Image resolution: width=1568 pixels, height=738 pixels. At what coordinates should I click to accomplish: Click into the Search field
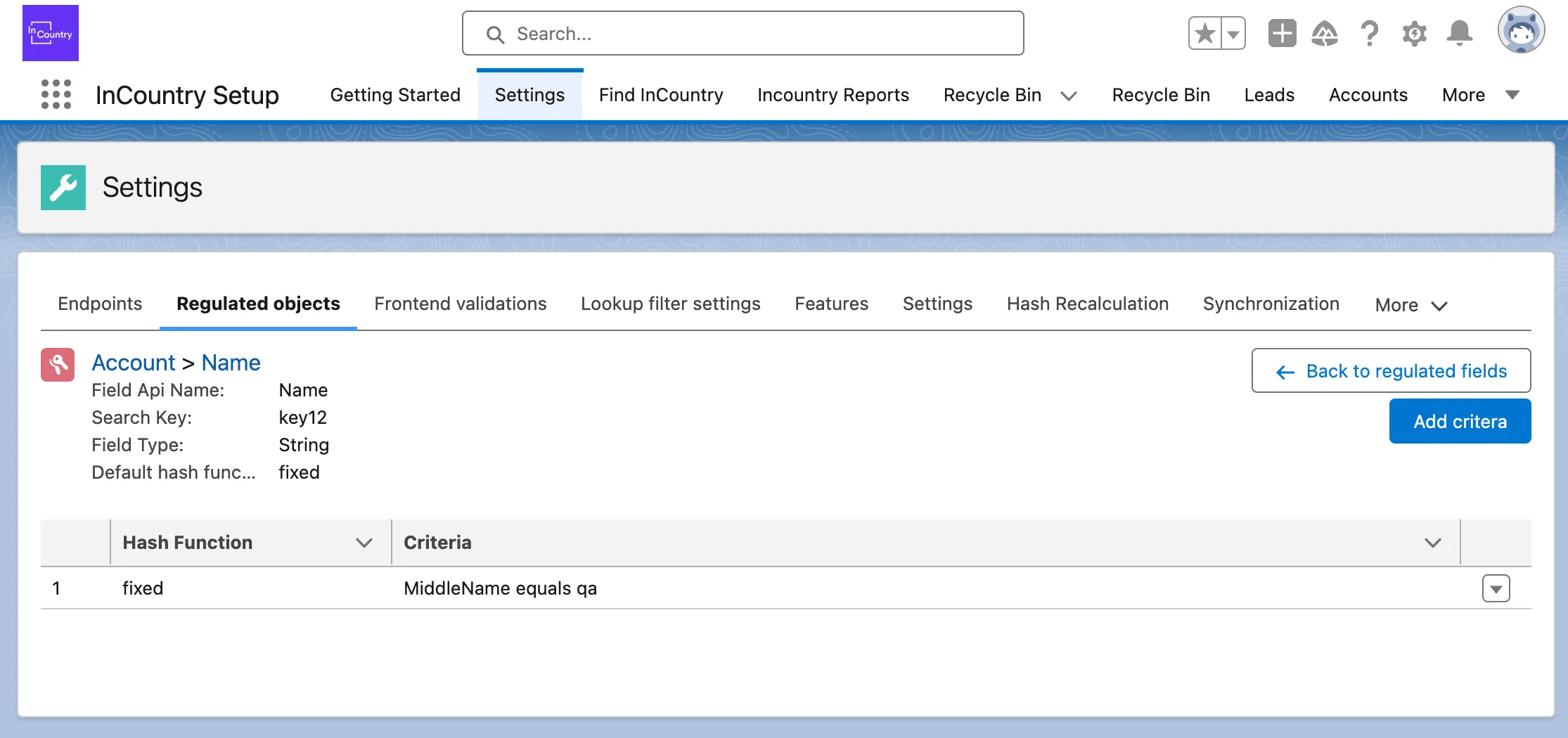[743, 34]
